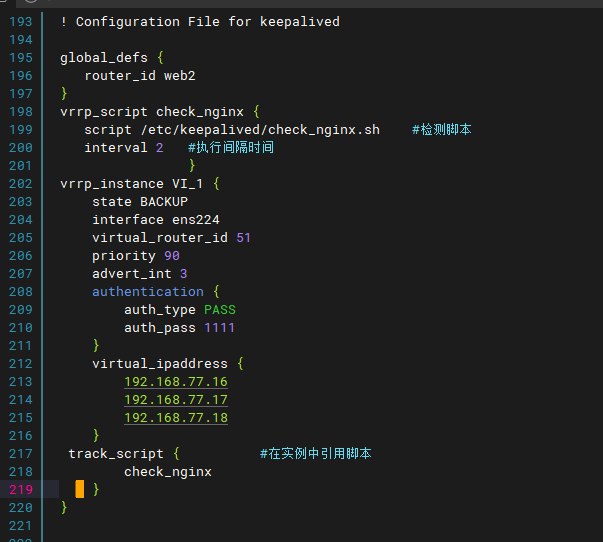603x542 pixels.
Task: Click on 'state BACKUP' line
Action: click(140, 202)
